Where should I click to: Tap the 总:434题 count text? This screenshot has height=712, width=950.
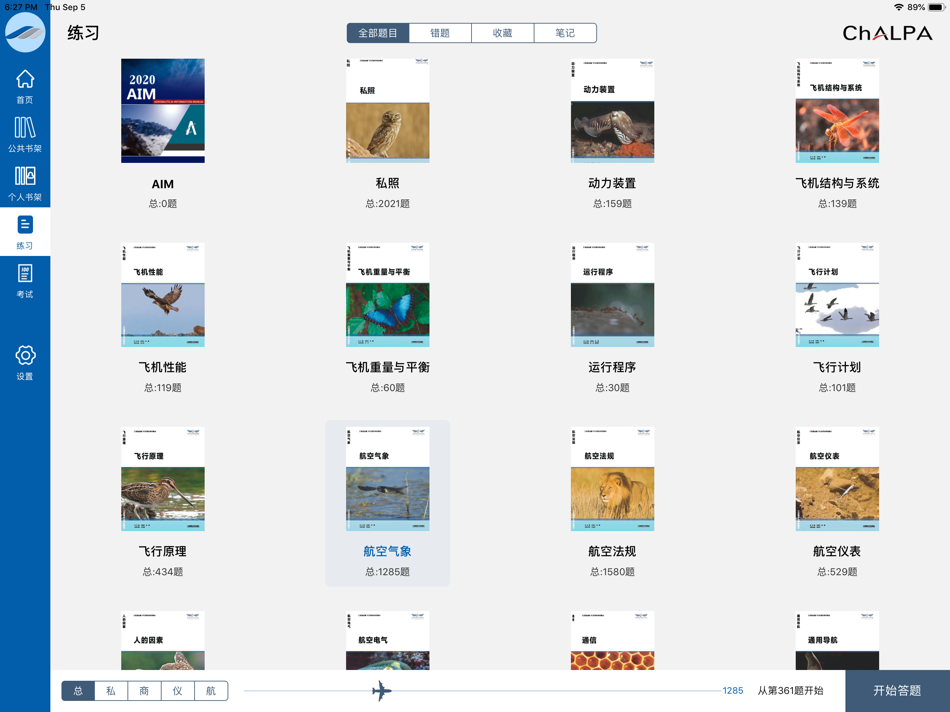[163, 571]
